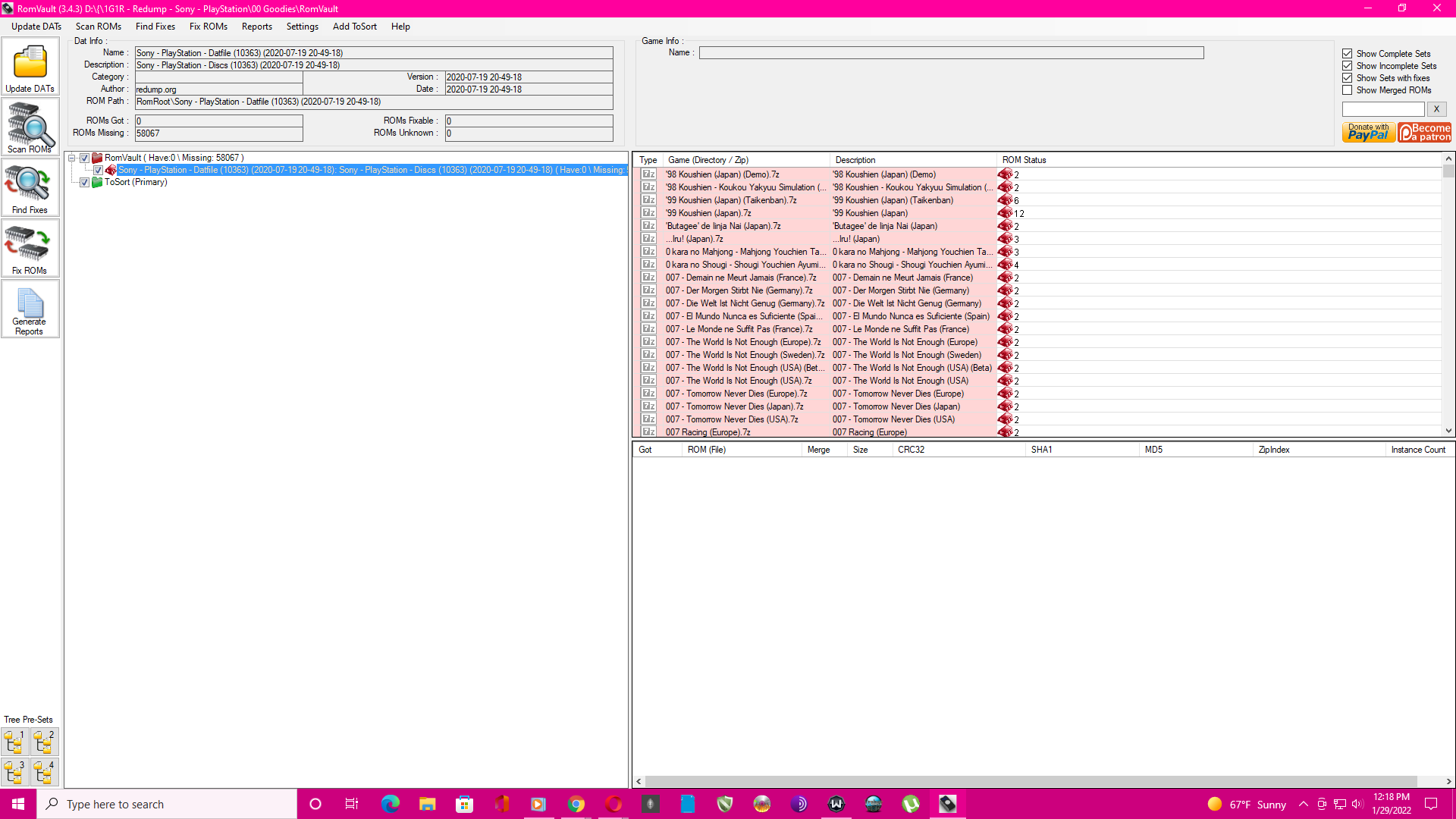Enable Show Merged ROMs checkbox

[1348, 90]
